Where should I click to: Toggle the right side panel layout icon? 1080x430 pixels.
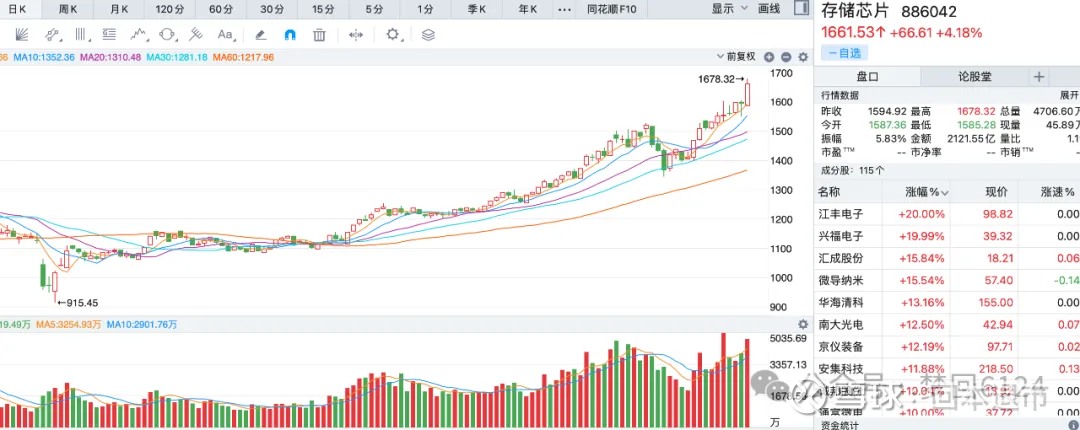pos(798,9)
